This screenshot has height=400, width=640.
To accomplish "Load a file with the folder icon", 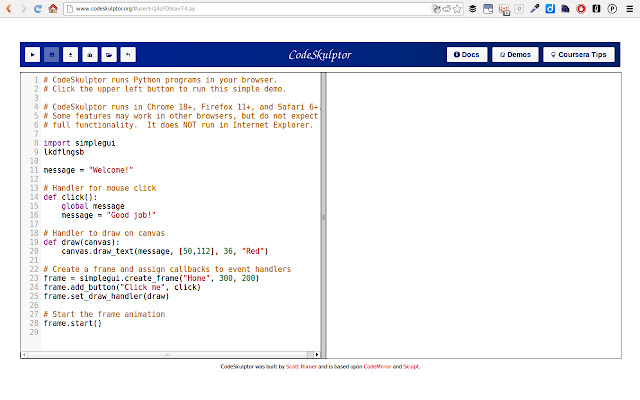I will tap(109, 55).
